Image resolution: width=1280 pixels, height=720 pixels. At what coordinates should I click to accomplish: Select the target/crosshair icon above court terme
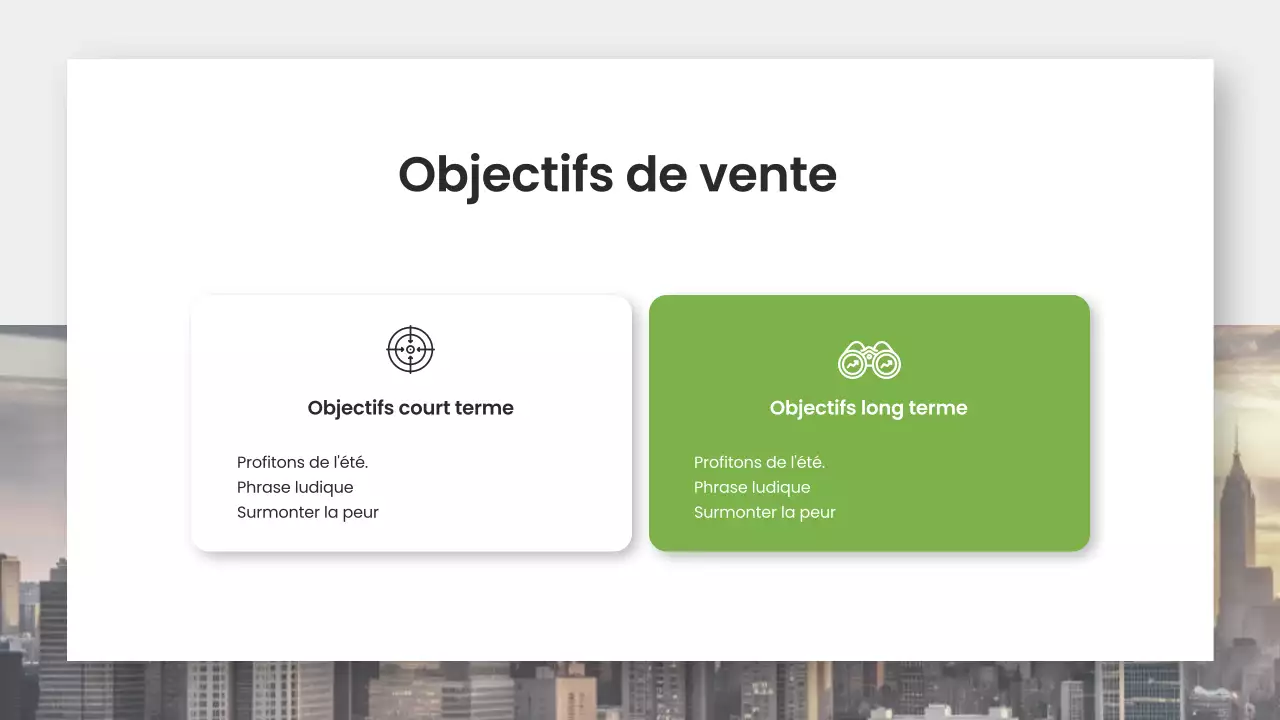coord(410,350)
